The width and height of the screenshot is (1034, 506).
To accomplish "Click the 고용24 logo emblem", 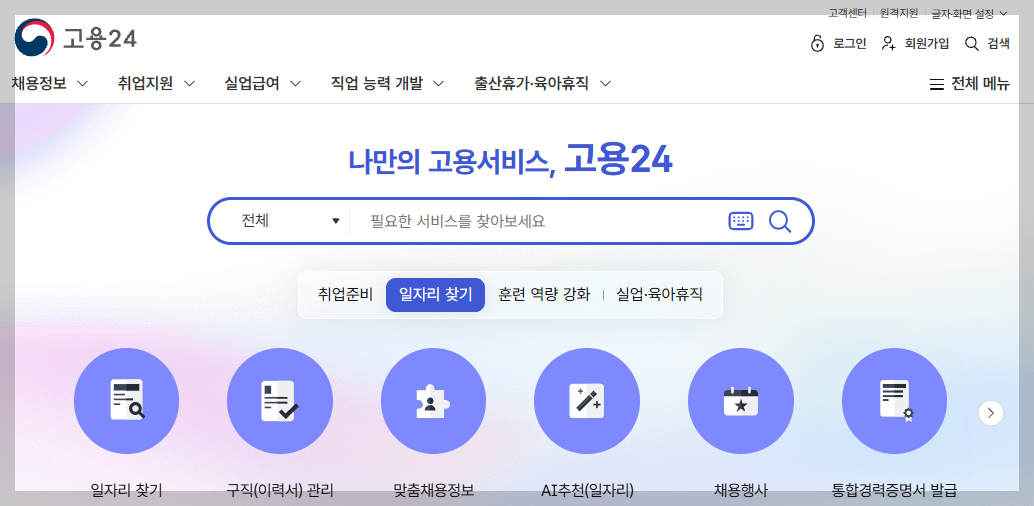I will pos(34,39).
